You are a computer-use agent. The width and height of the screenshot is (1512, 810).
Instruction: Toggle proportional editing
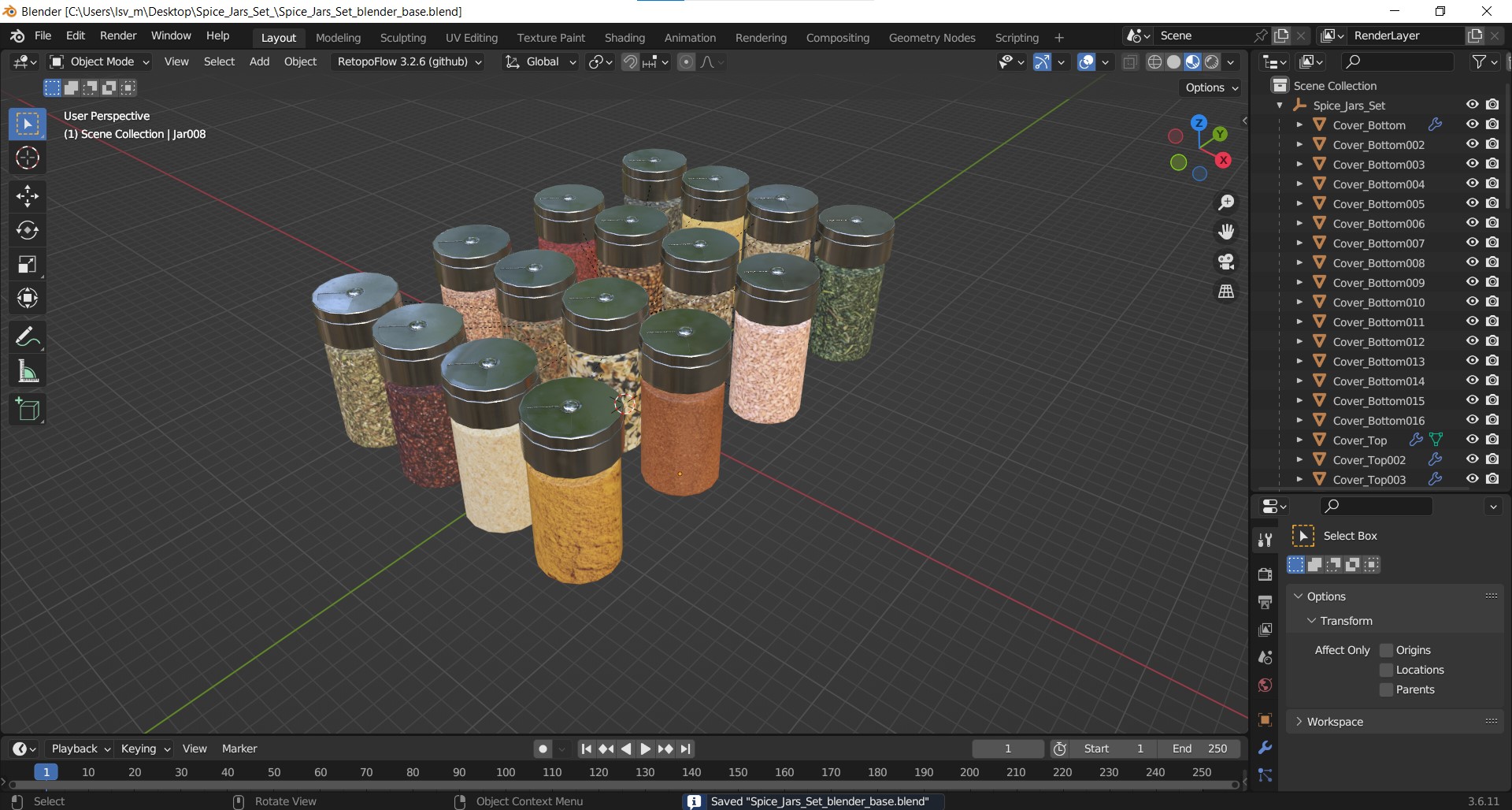point(686,62)
